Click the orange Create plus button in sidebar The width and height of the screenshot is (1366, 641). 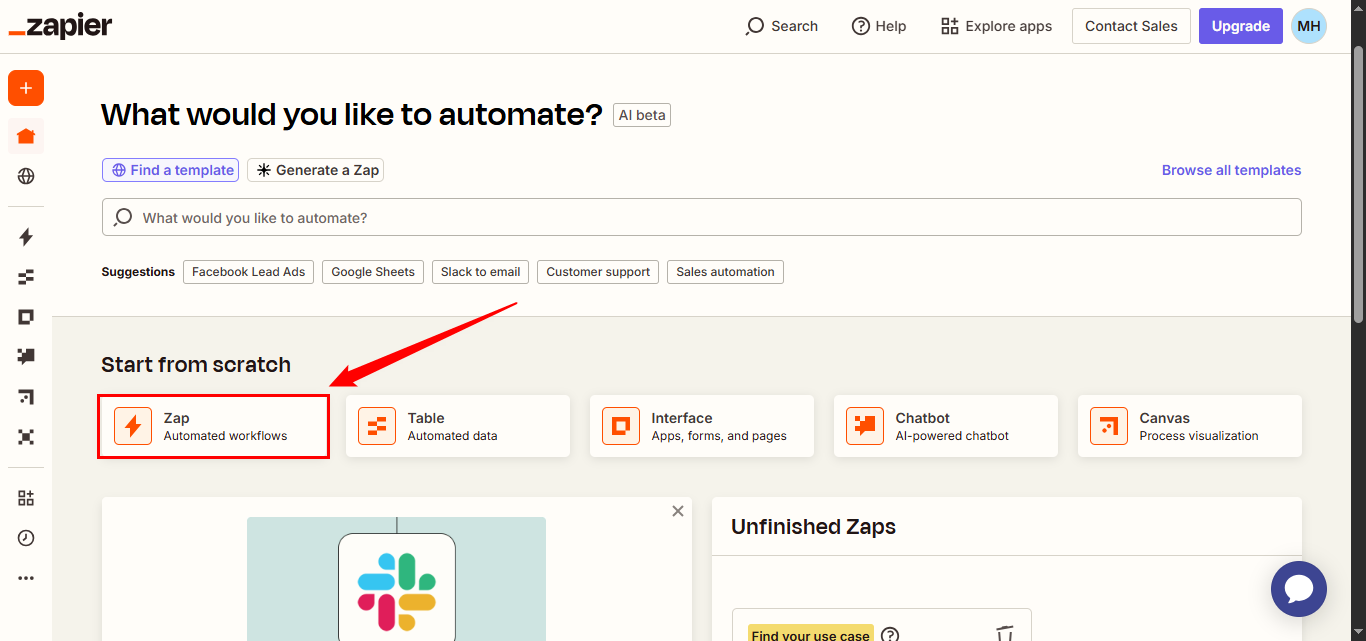(x=26, y=88)
